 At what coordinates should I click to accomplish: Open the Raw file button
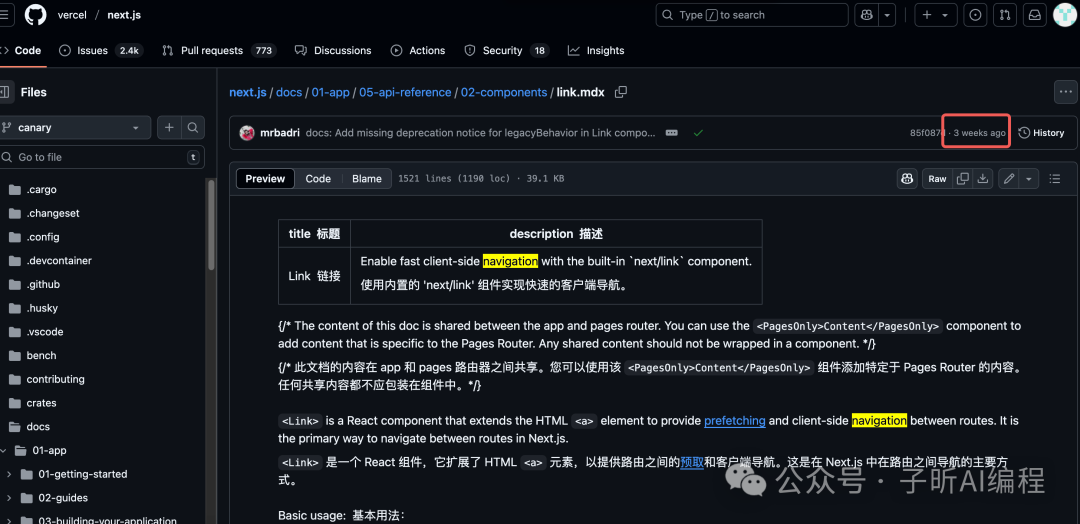click(x=937, y=178)
